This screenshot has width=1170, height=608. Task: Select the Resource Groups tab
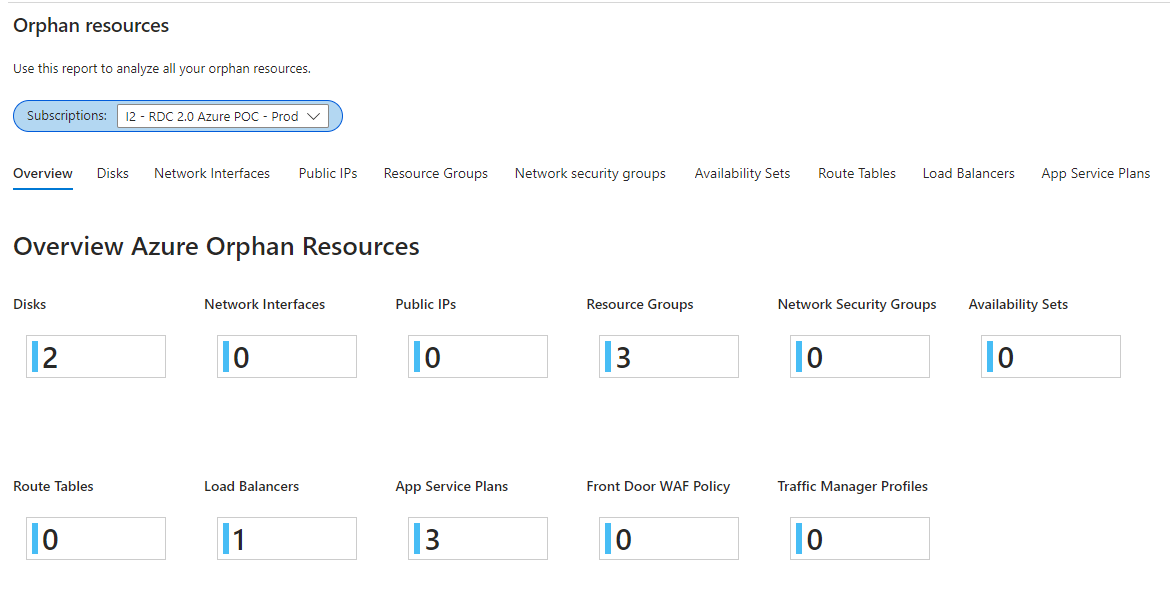436,173
